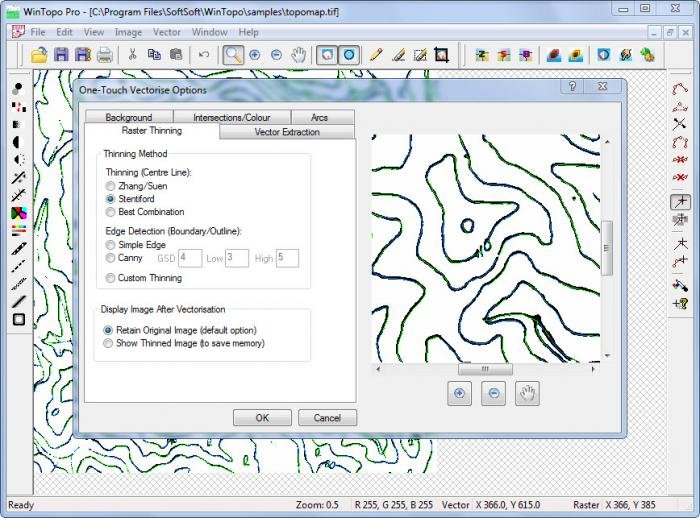The height and width of the screenshot is (518, 700).
Task: Click the shield icon in toolbar
Action: click(x=604, y=55)
